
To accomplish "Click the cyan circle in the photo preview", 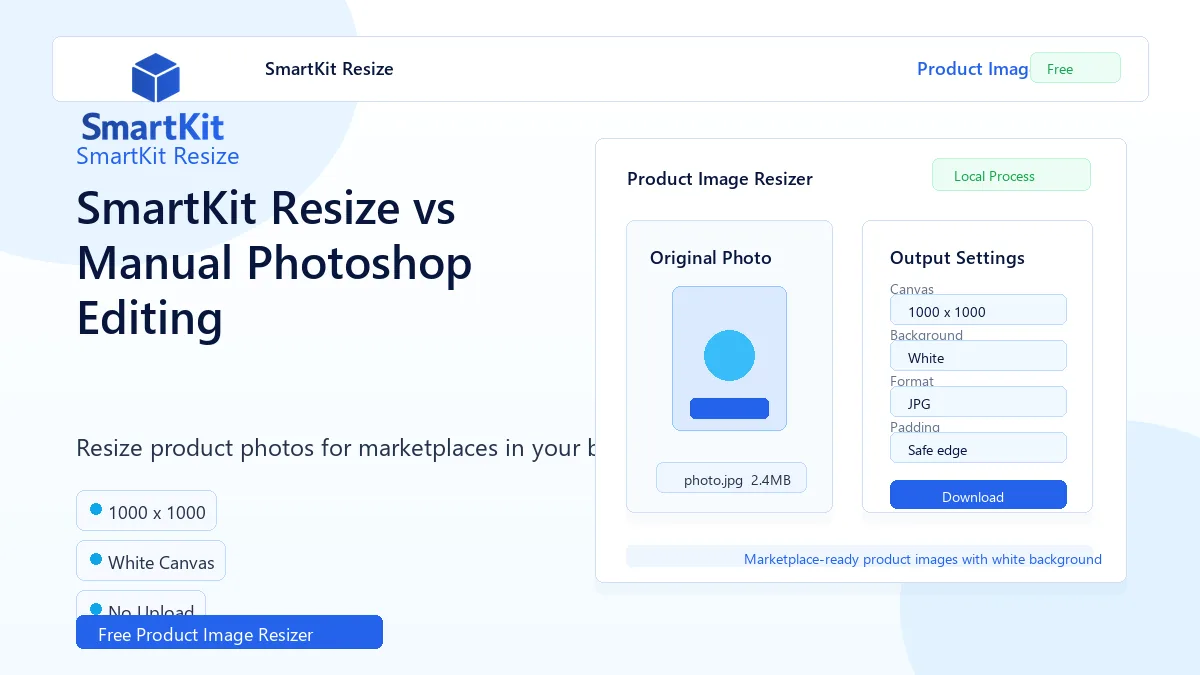I will coord(729,355).
